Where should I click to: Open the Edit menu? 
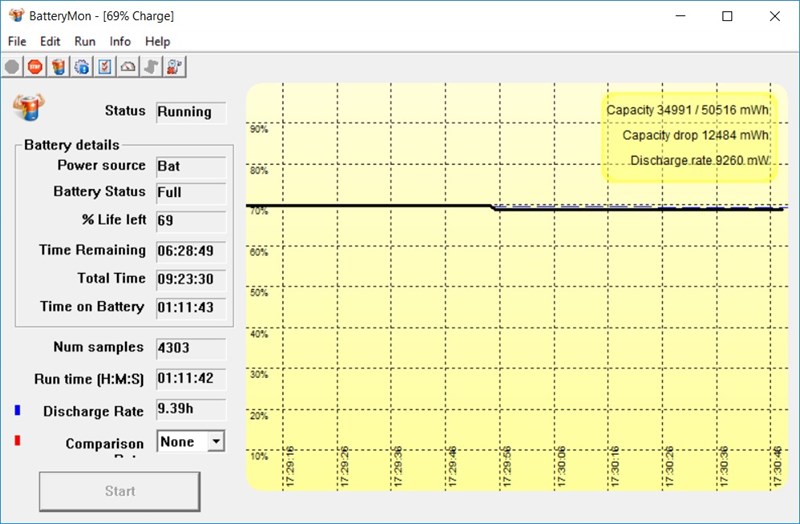pyautogui.click(x=50, y=41)
